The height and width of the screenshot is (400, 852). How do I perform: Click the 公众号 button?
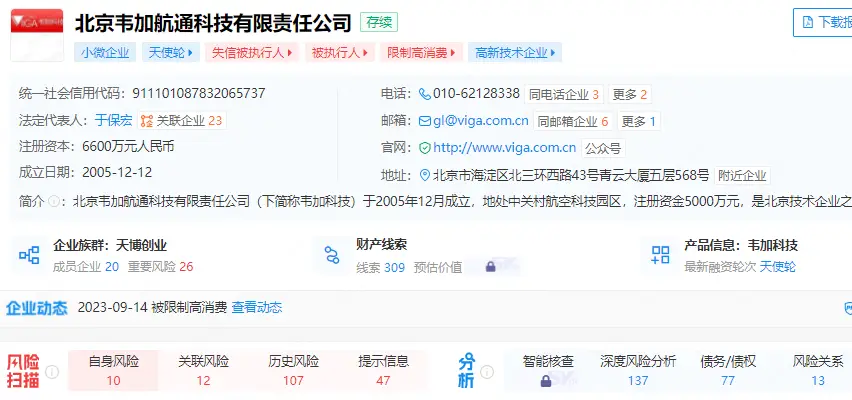pos(603,148)
